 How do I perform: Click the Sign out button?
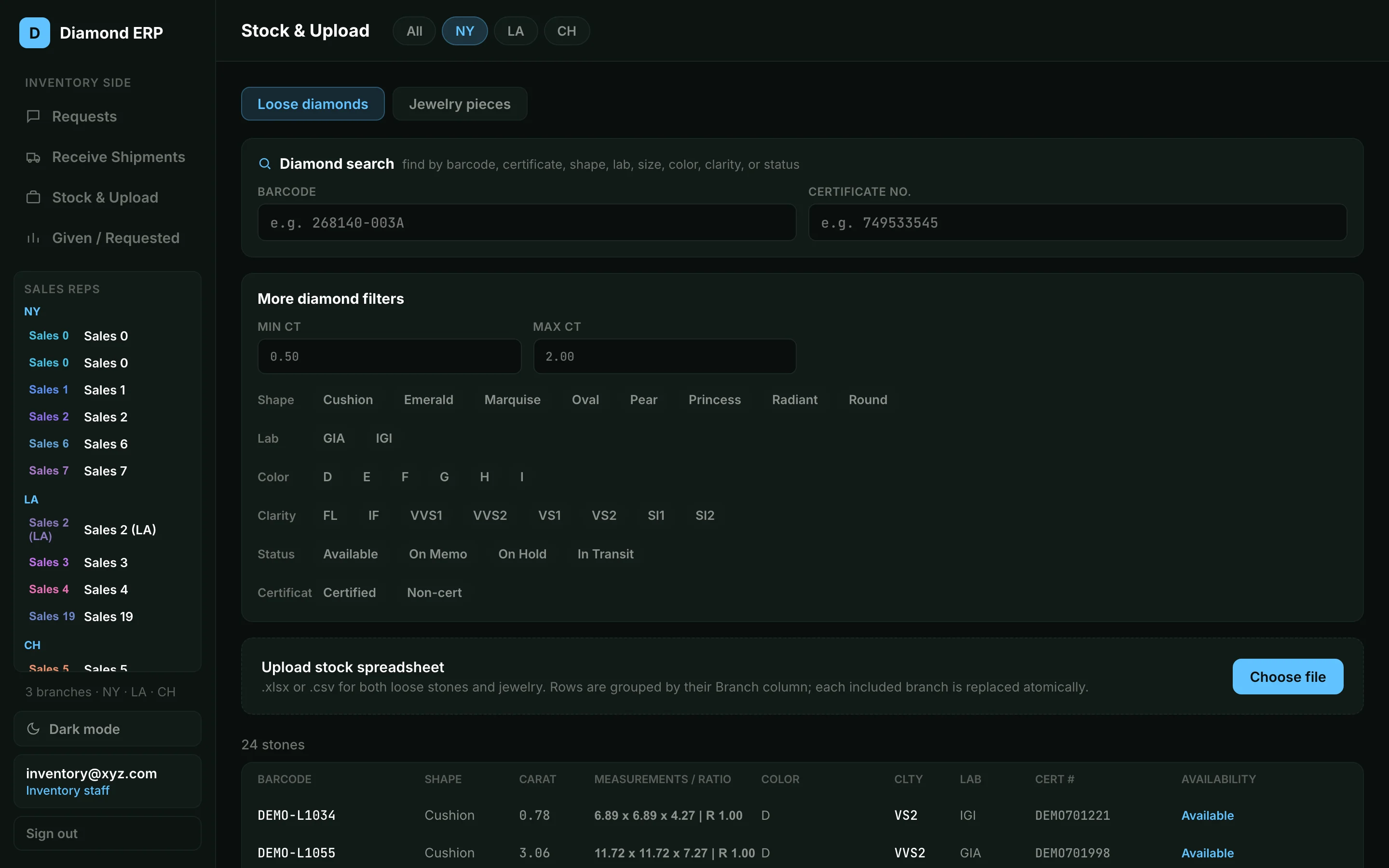pos(108,834)
